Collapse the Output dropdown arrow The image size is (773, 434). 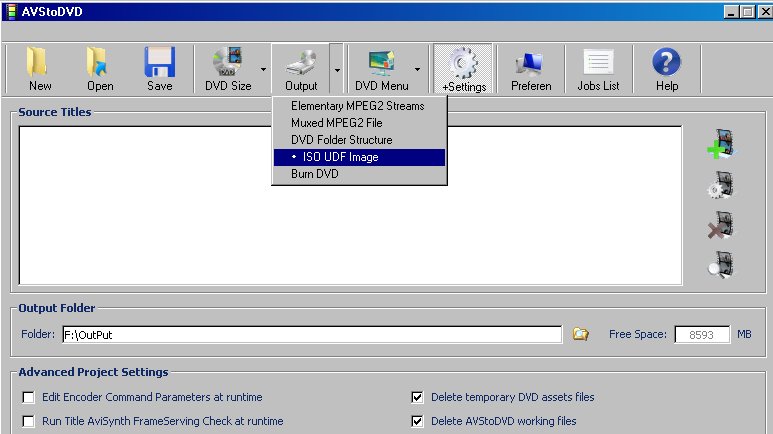pyautogui.click(x=337, y=69)
